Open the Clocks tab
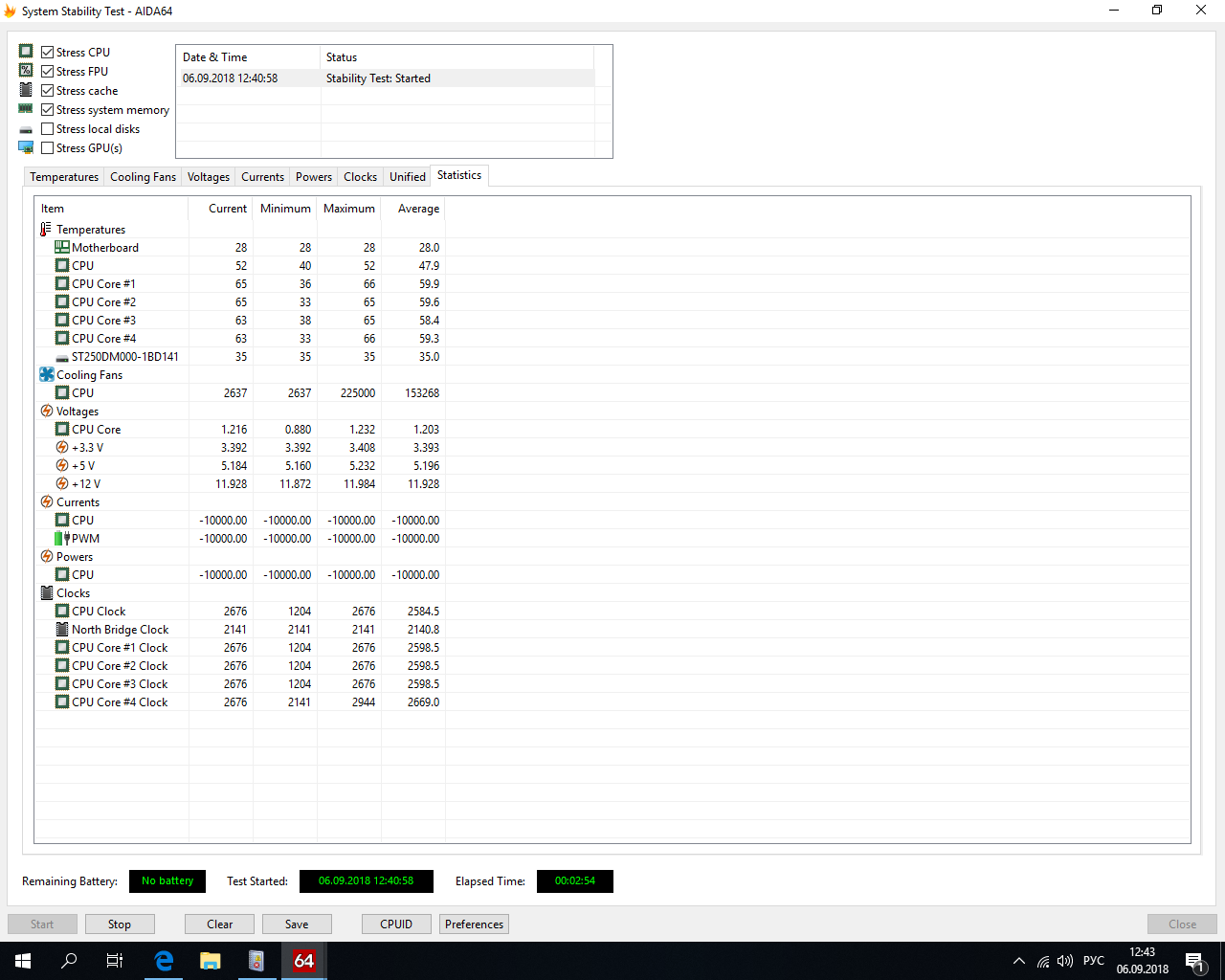 360,177
